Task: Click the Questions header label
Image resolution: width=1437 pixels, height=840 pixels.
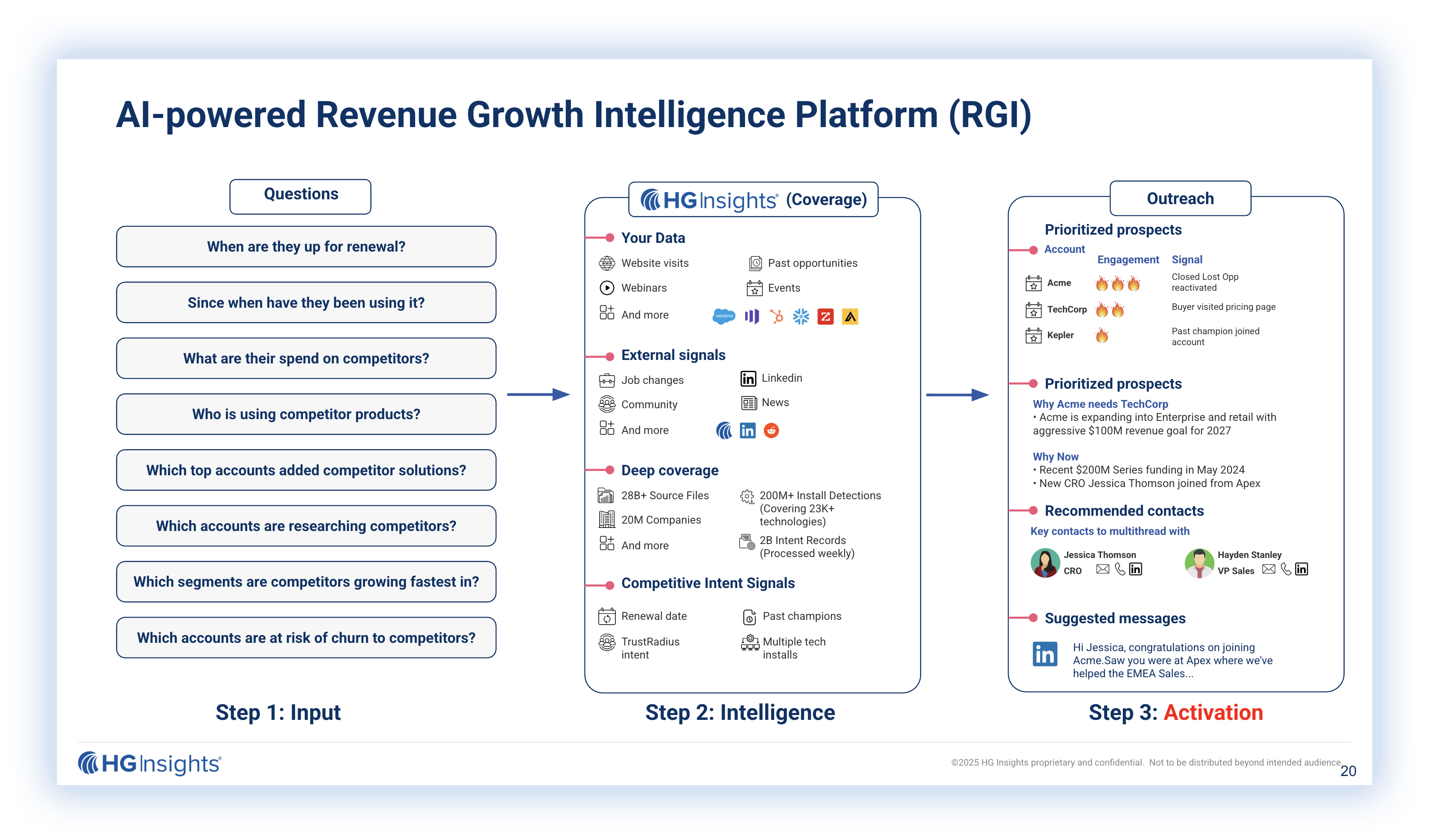Action: [301, 195]
